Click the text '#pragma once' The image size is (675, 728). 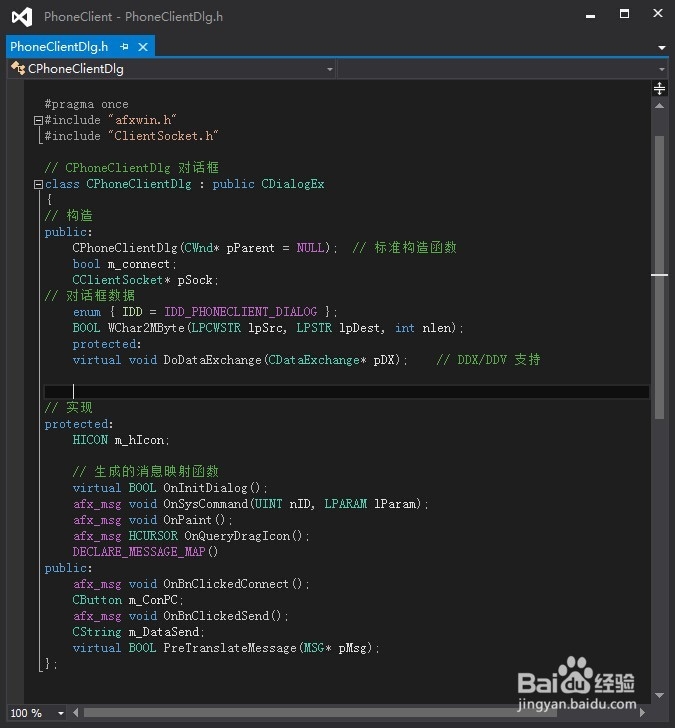[x=86, y=104]
